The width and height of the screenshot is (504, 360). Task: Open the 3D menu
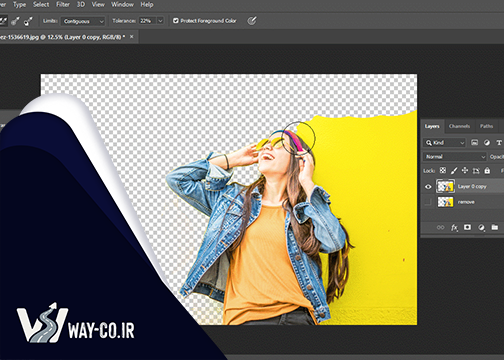[81, 5]
